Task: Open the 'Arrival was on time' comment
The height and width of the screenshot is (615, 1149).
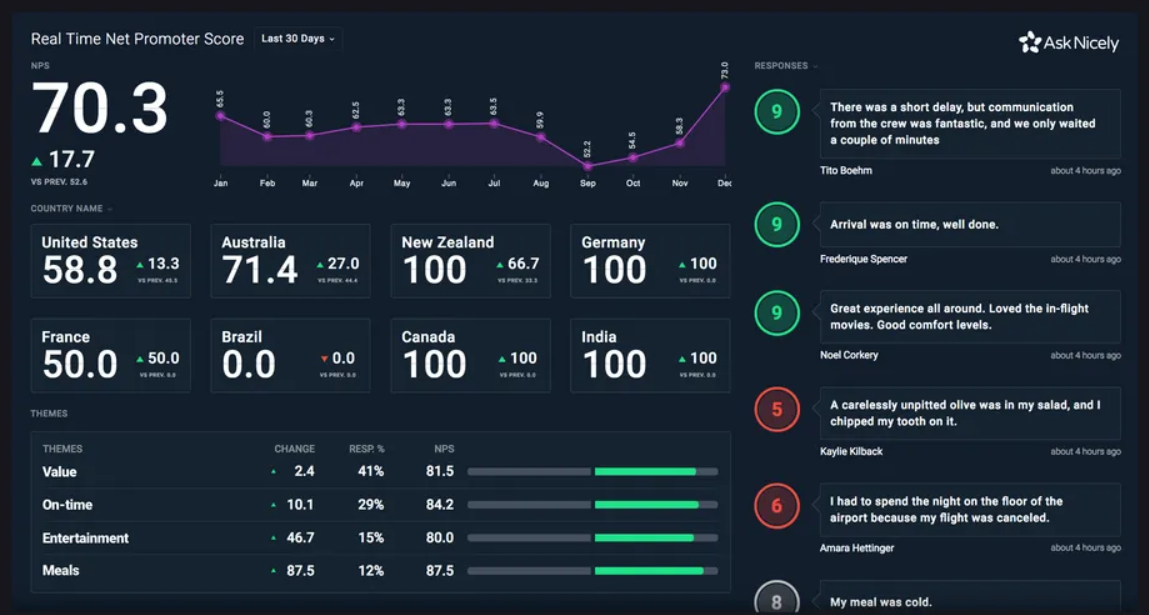Action: (x=970, y=224)
